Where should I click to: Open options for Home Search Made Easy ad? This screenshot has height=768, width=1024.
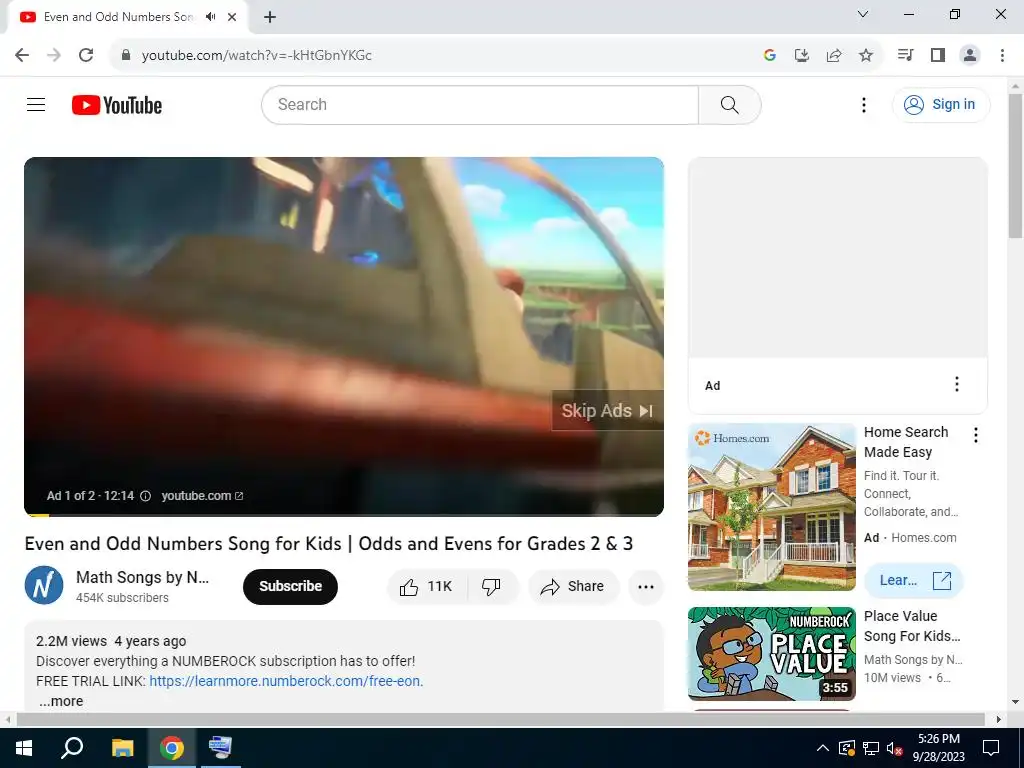tap(976, 435)
